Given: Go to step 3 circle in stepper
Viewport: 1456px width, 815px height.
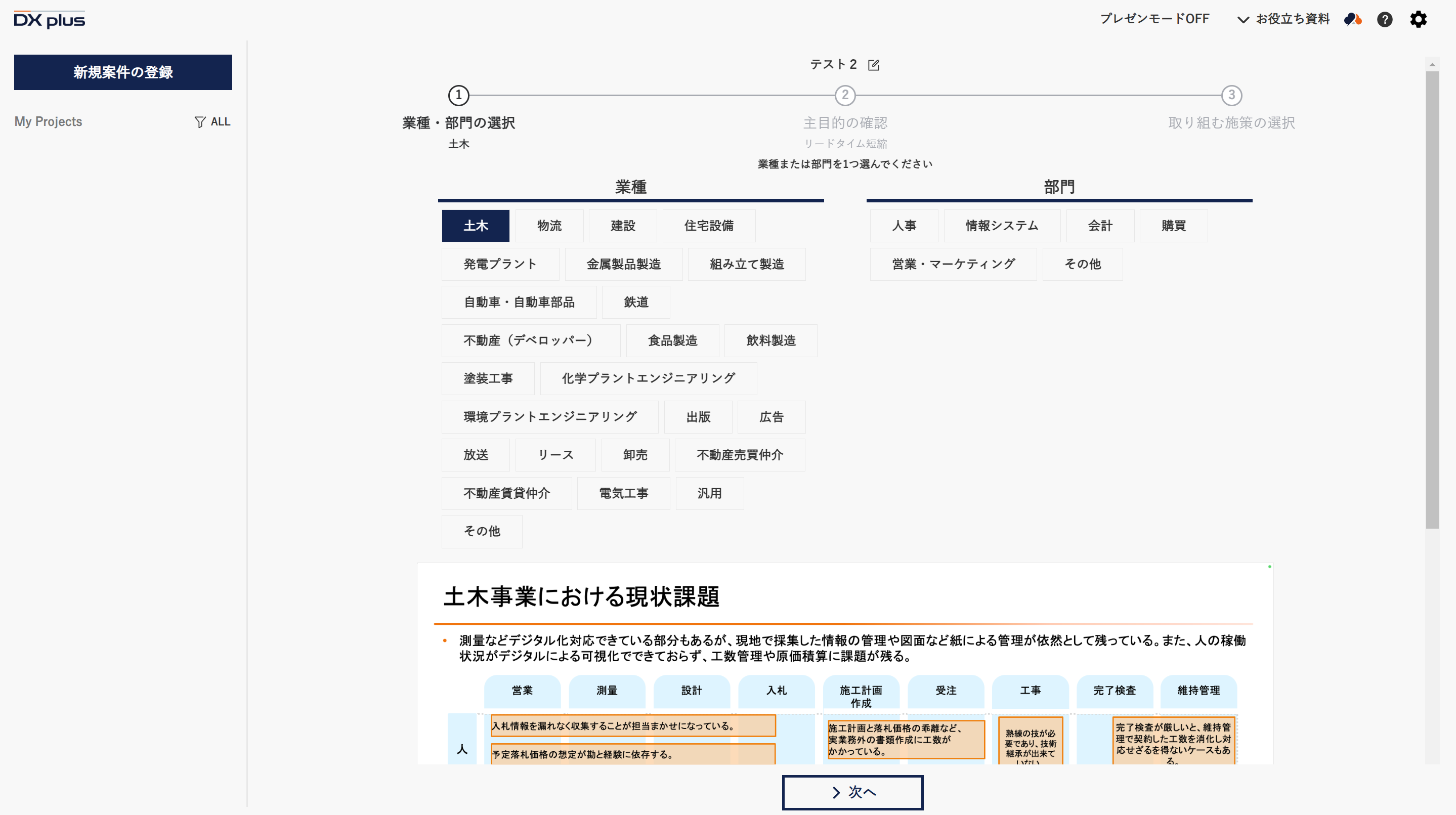Looking at the screenshot, I should coord(1231,96).
